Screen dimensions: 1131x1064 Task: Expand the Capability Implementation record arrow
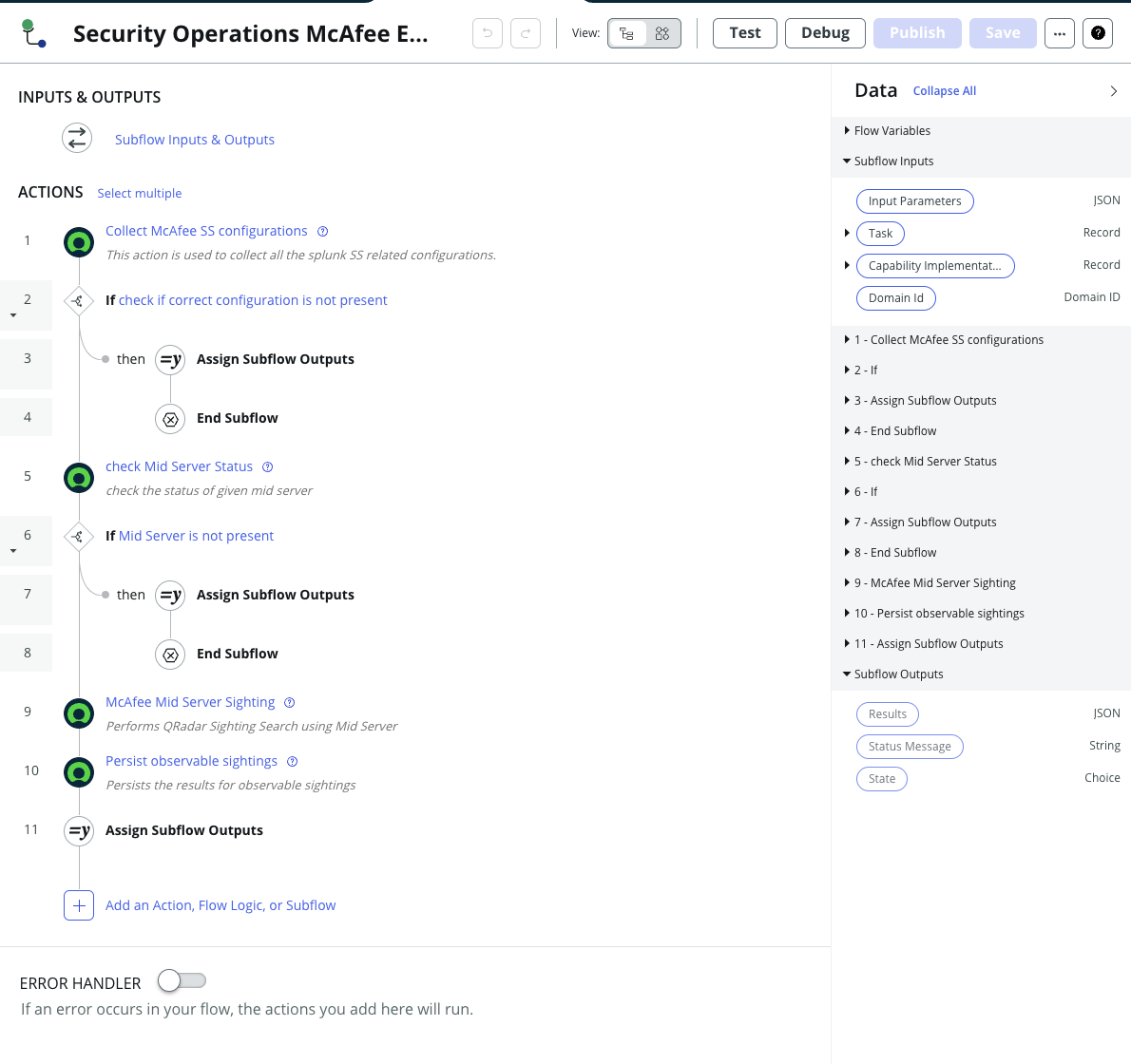[x=847, y=265]
